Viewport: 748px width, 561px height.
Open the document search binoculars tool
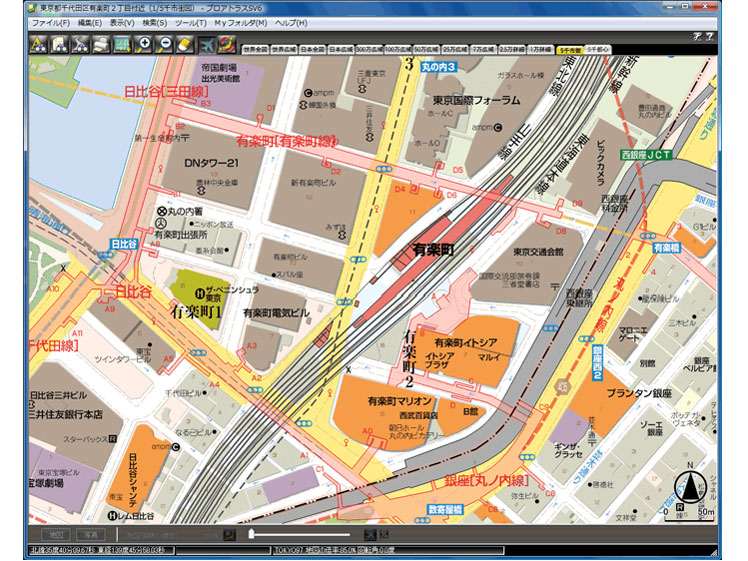[x=59, y=44]
